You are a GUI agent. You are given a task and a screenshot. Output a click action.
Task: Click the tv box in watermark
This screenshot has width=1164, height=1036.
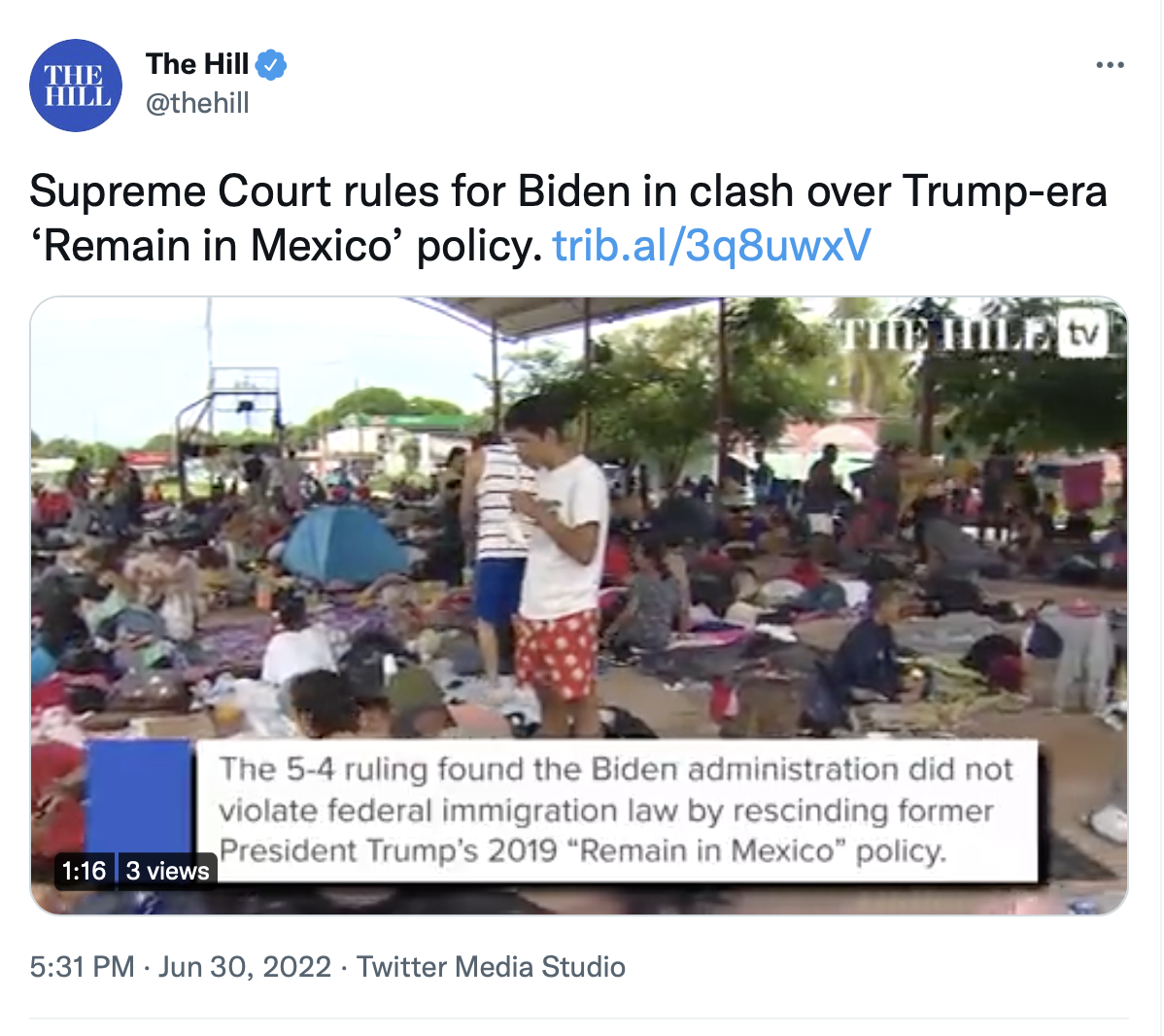1083,334
